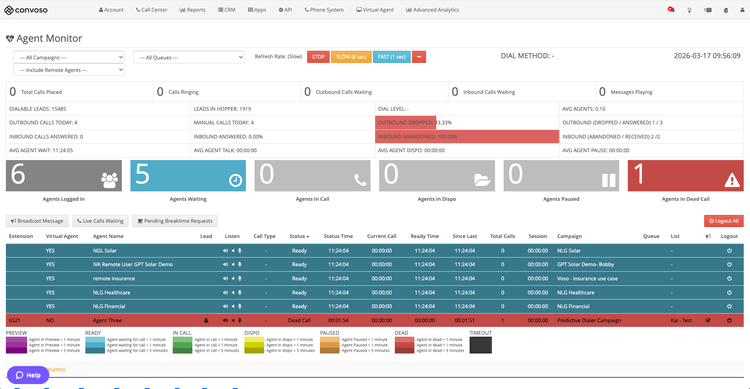Image resolution: width=750 pixels, height=389 pixels.
Task: Click the black Timeout legend swatch
Action: [481, 345]
